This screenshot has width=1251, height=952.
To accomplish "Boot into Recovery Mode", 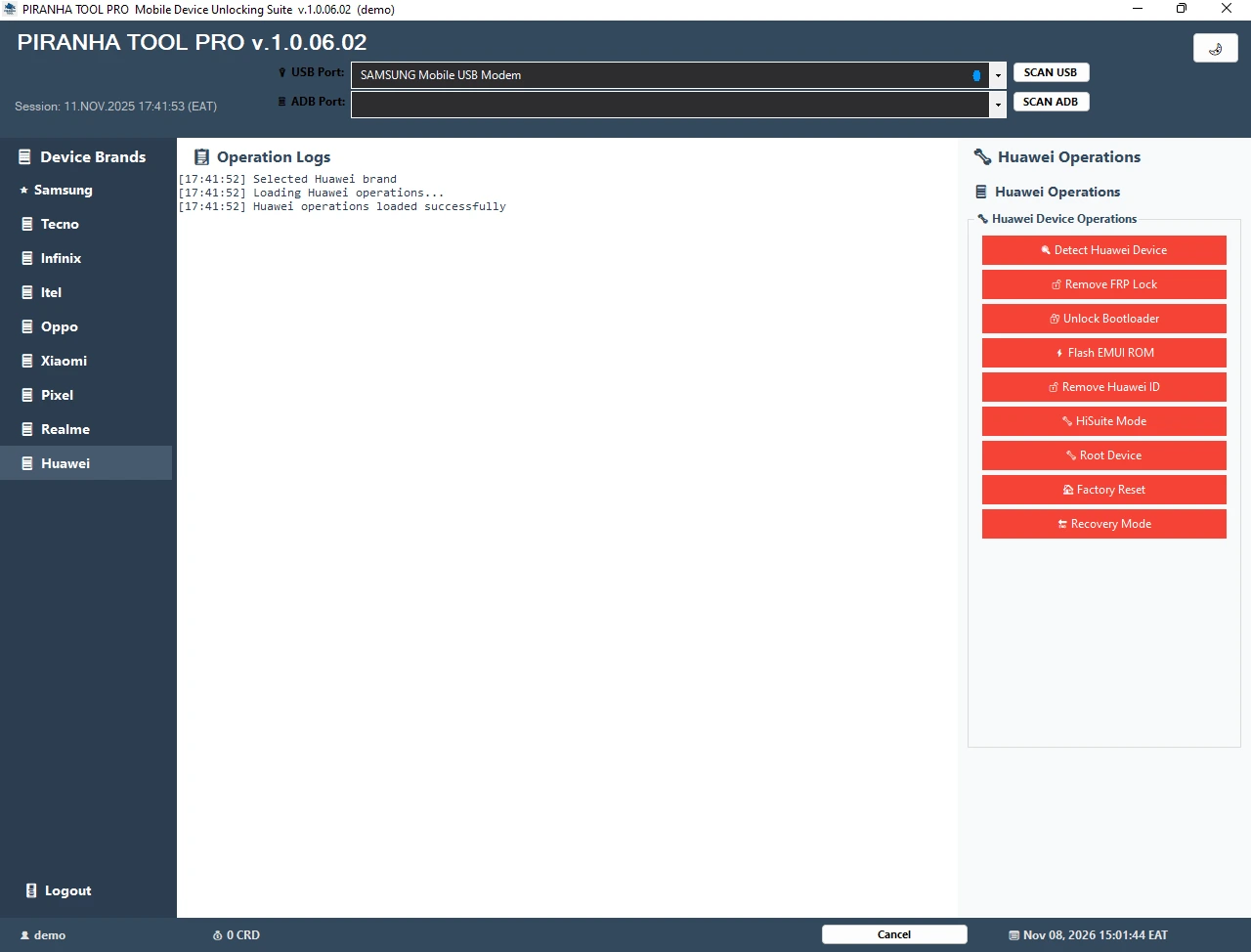I will pyautogui.click(x=1104, y=524).
